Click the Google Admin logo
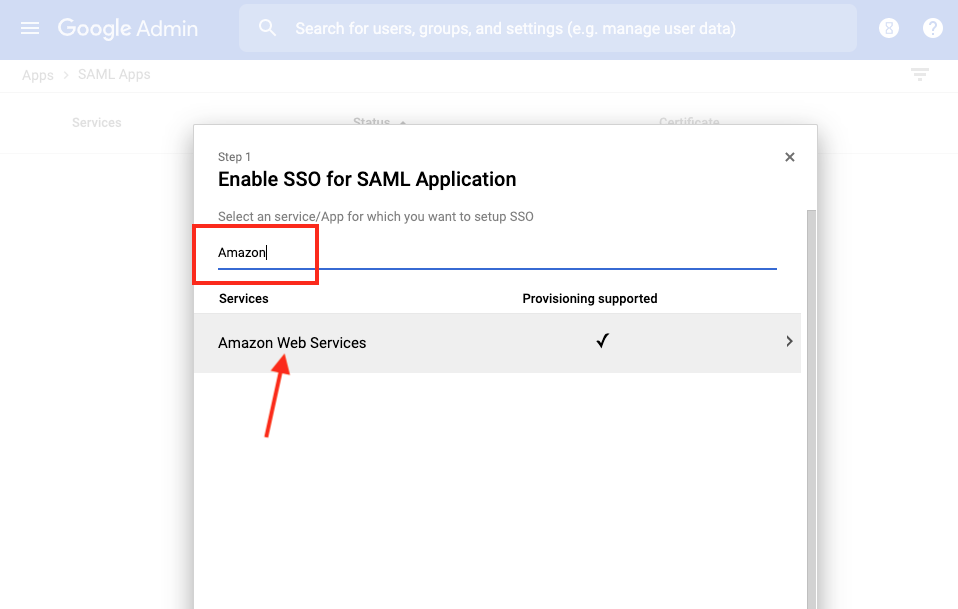This screenshot has width=958, height=609. pos(128,28)
